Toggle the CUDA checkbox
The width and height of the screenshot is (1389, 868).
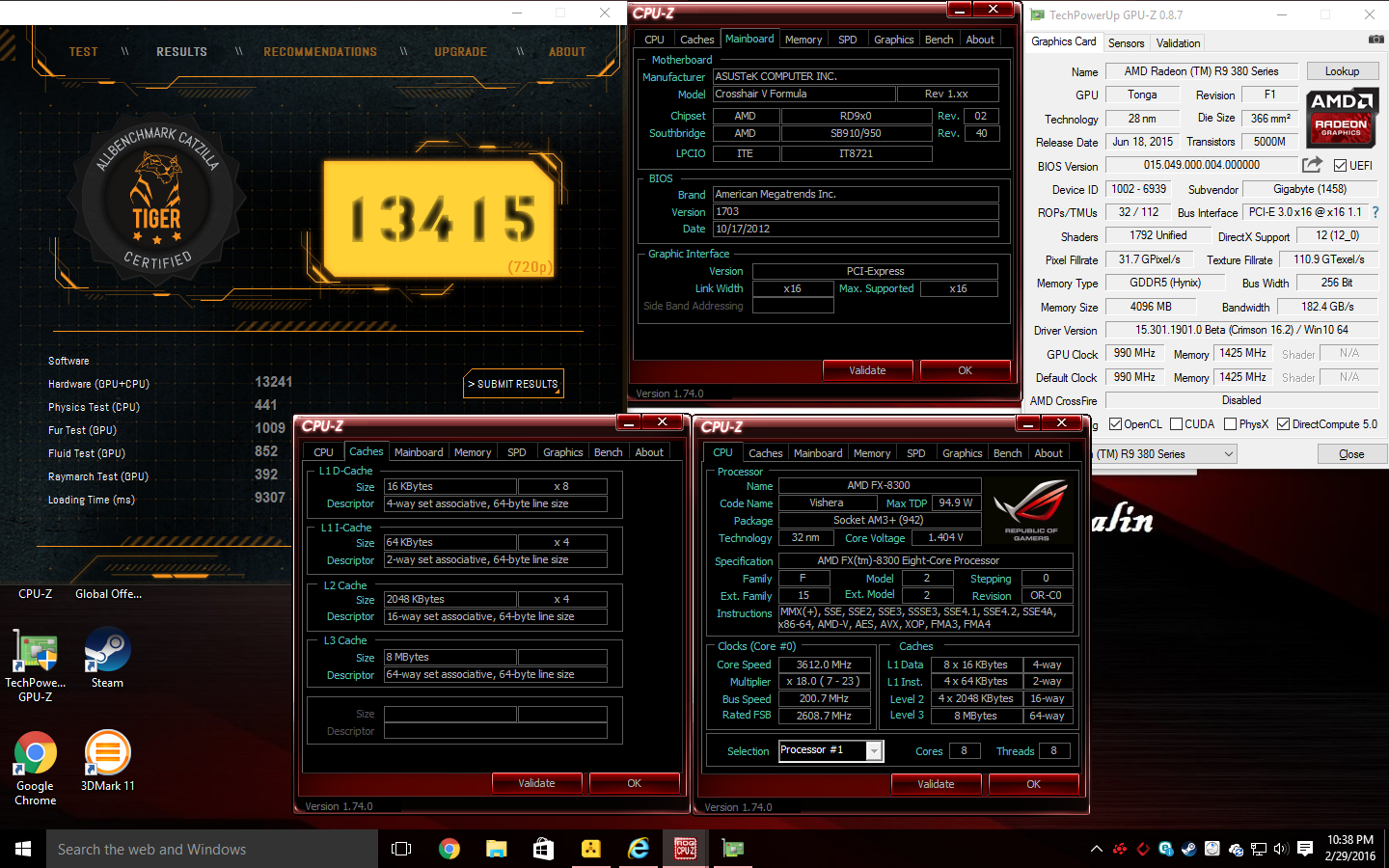(x=1176, y=424)
